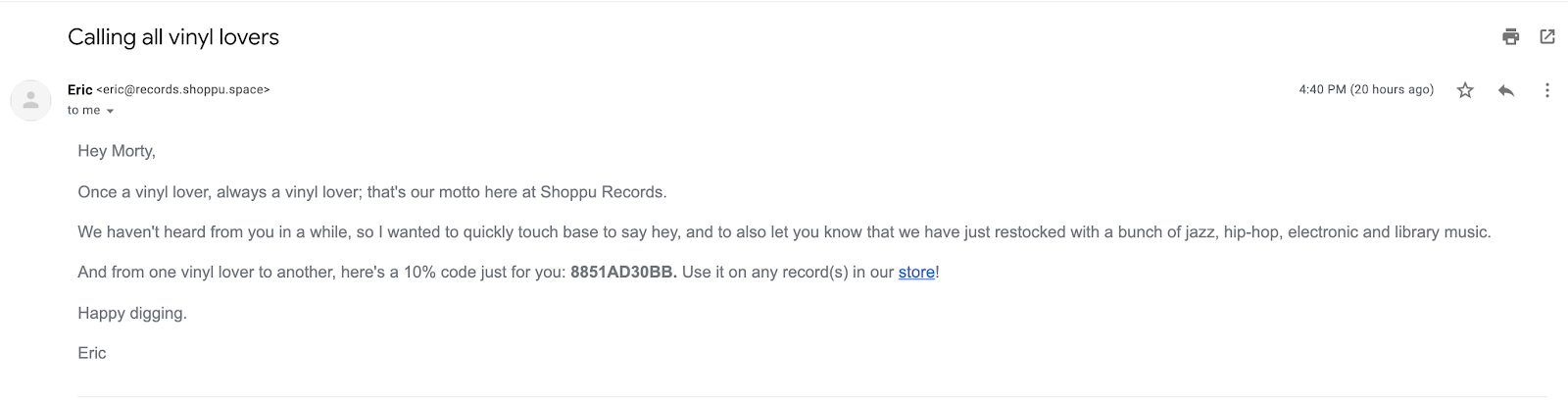Click the "Happy digging." line
Viewport: 1568px width, 402px height.
click(x=132, y=314)
